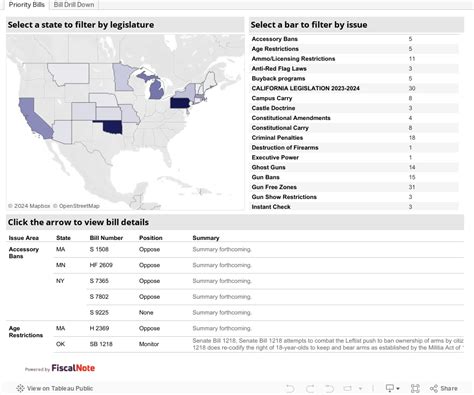This screenshot has width=474, height=395.
Task: Click Pennsylvania on the map
Action: [180, 103]
